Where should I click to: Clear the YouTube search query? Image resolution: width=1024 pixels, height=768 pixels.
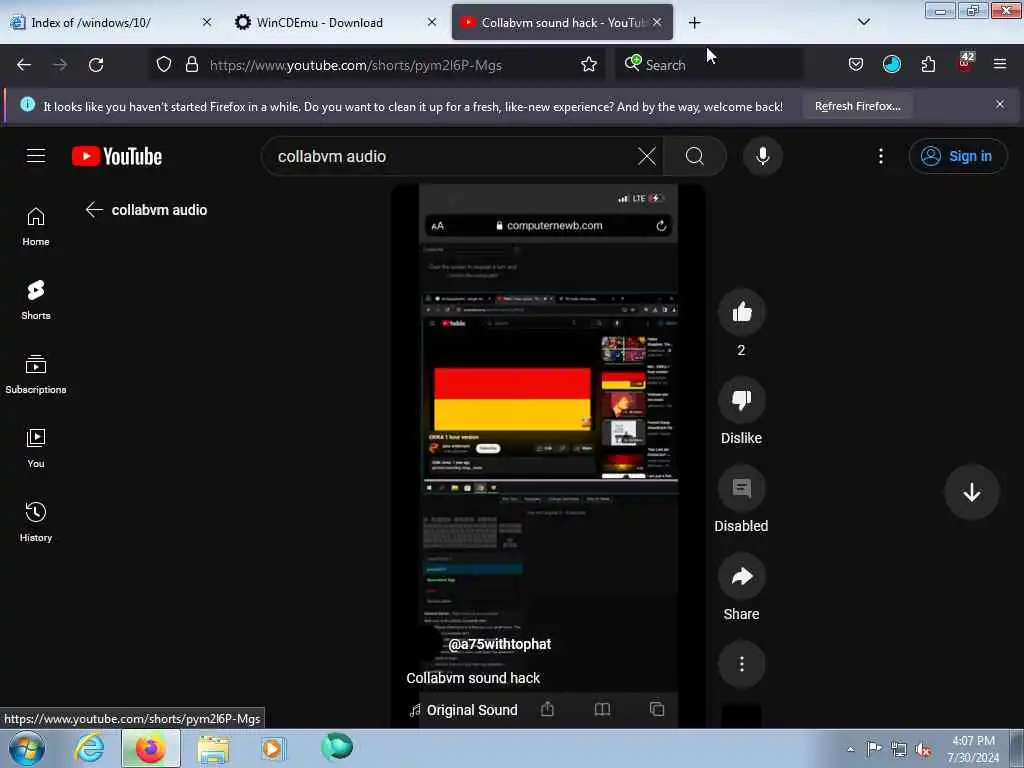tap(647, 157)
